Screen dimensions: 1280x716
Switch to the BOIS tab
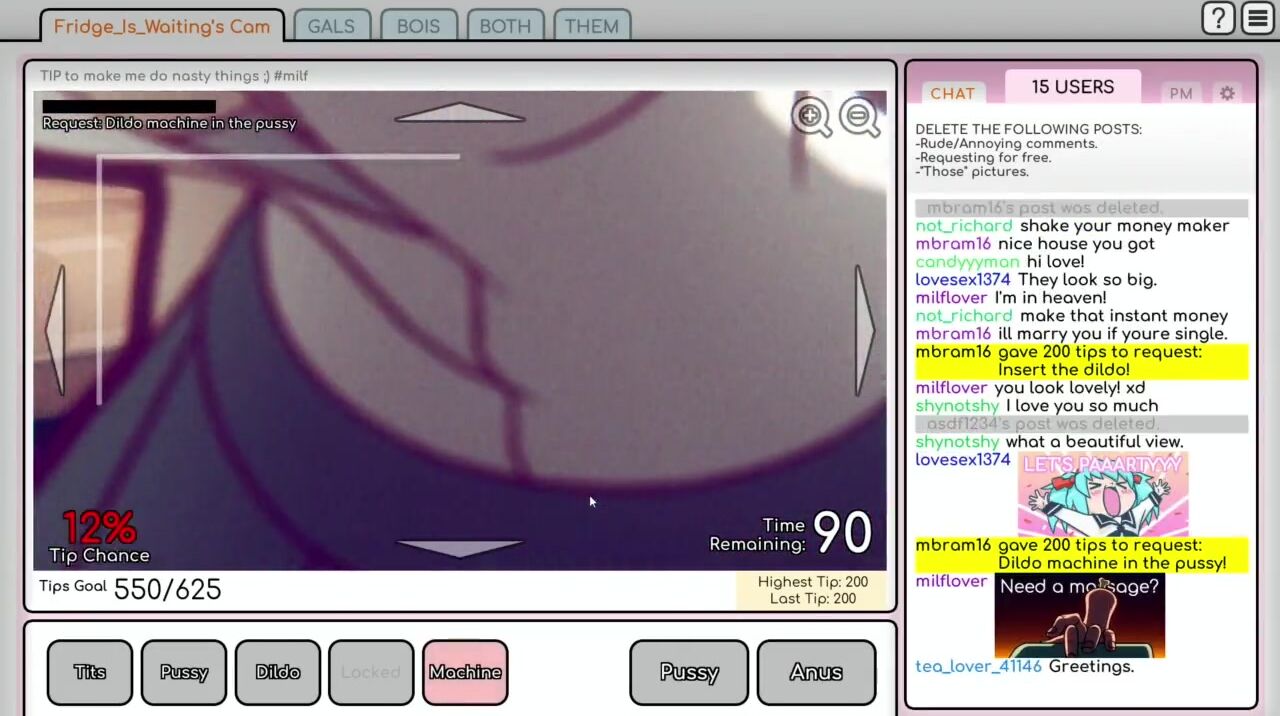click(418, 27)
